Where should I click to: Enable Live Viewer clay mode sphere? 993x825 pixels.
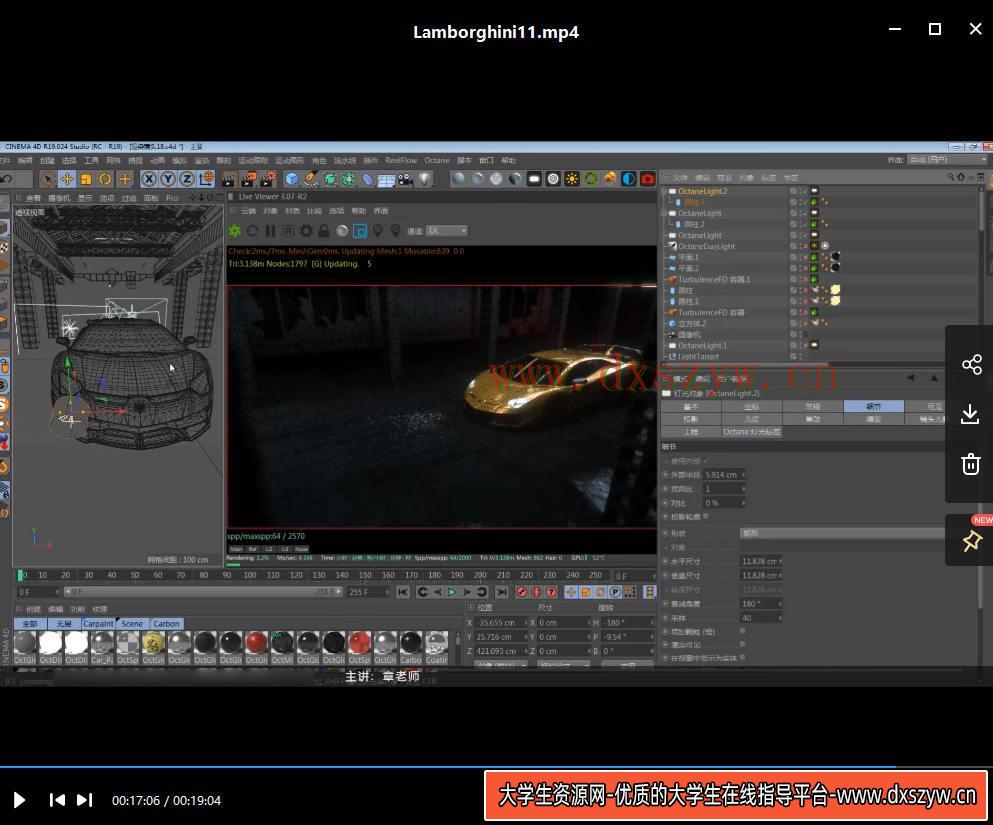click(x=342, y=231)
